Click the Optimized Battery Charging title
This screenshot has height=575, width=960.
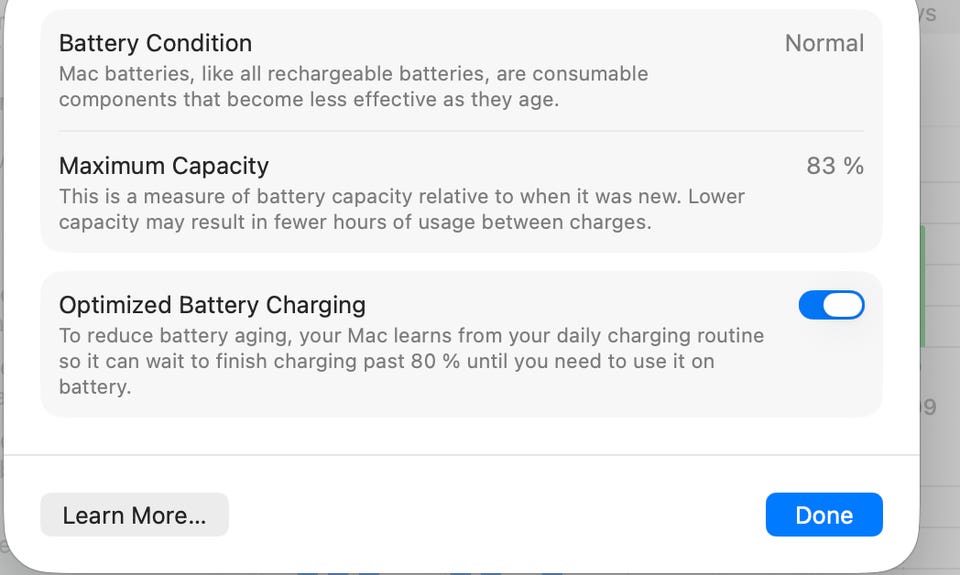pos(212,305)
